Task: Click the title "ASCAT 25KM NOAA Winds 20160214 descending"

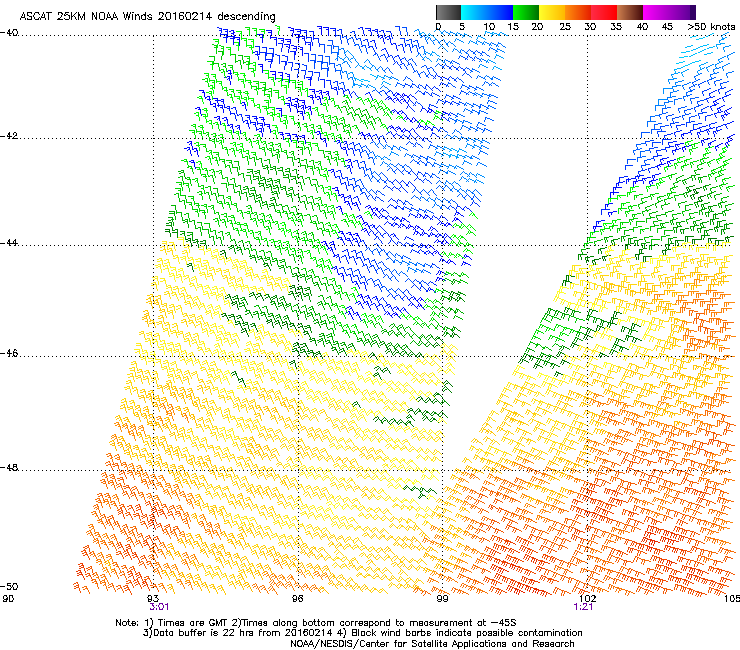Action: (x=148, y=16)
